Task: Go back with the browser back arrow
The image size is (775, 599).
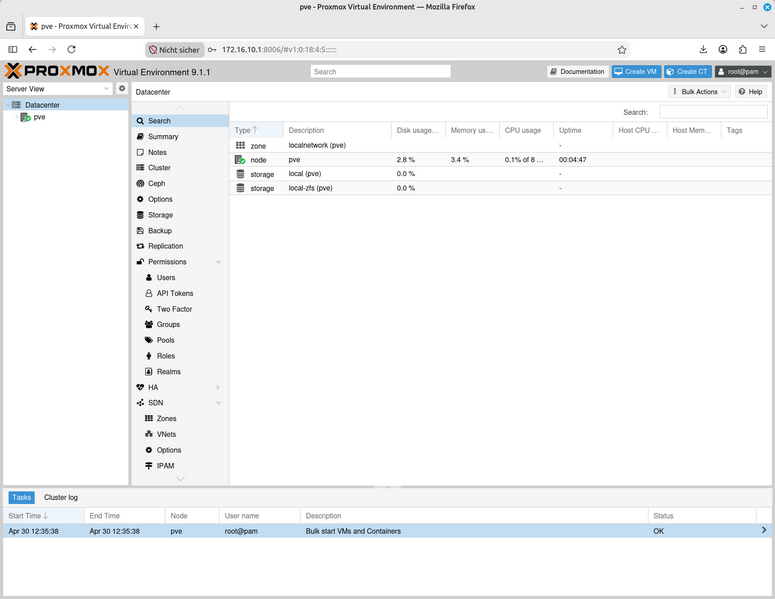Action: (32, 49)
